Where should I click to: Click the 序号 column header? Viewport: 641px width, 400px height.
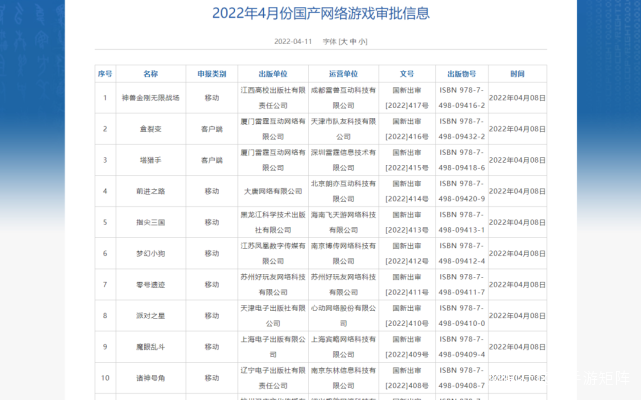click(x=105, y=74)
